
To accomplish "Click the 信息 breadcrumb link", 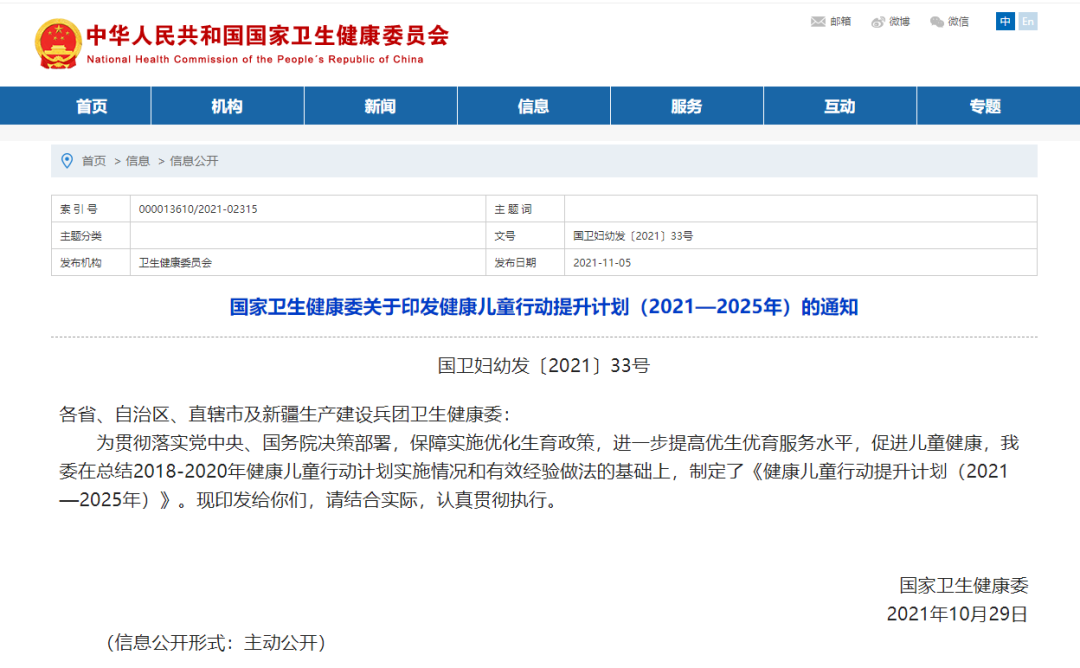I will (x=138, y=161).
